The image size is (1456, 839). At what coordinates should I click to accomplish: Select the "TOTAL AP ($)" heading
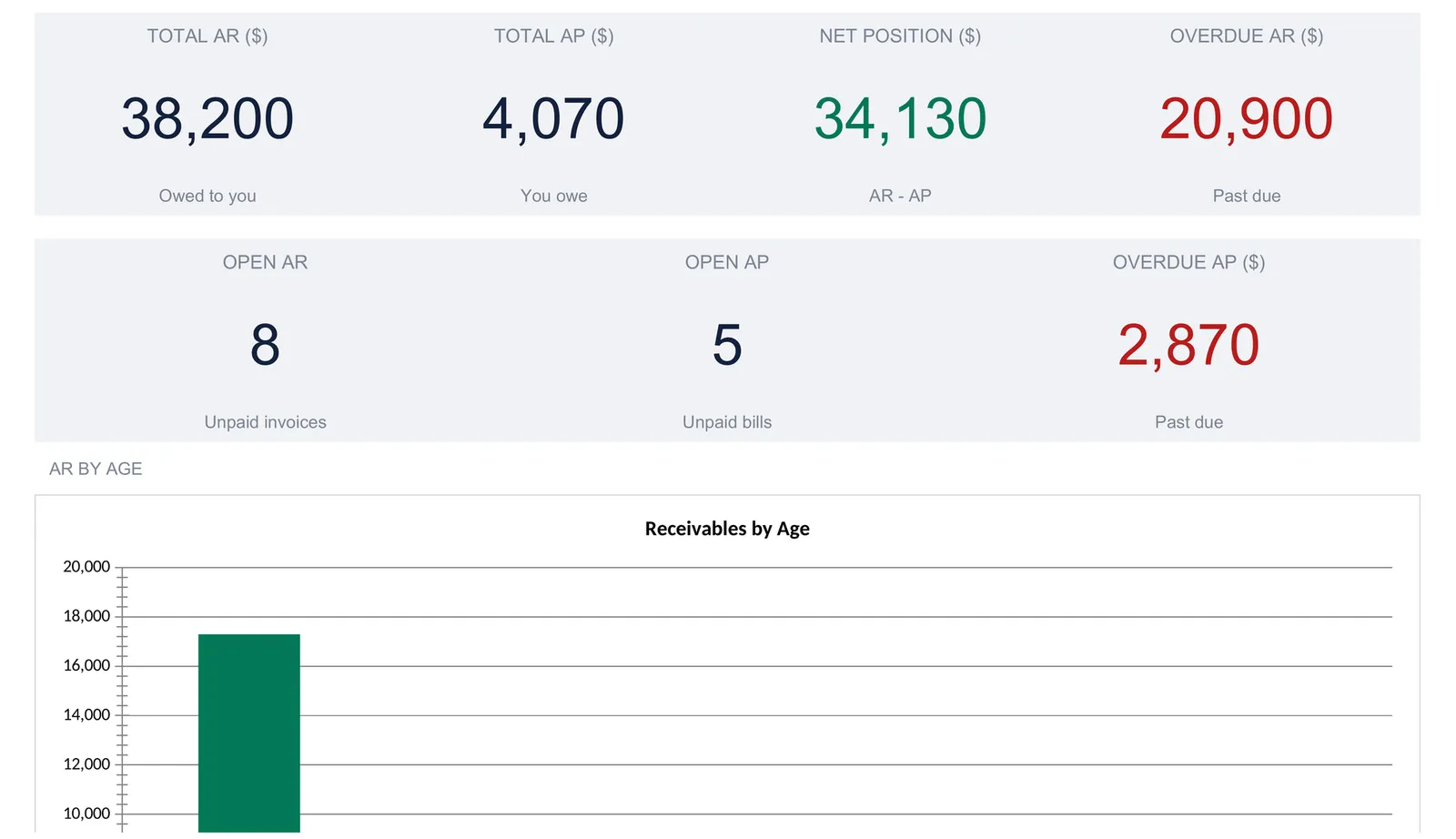tap(554, 36)
